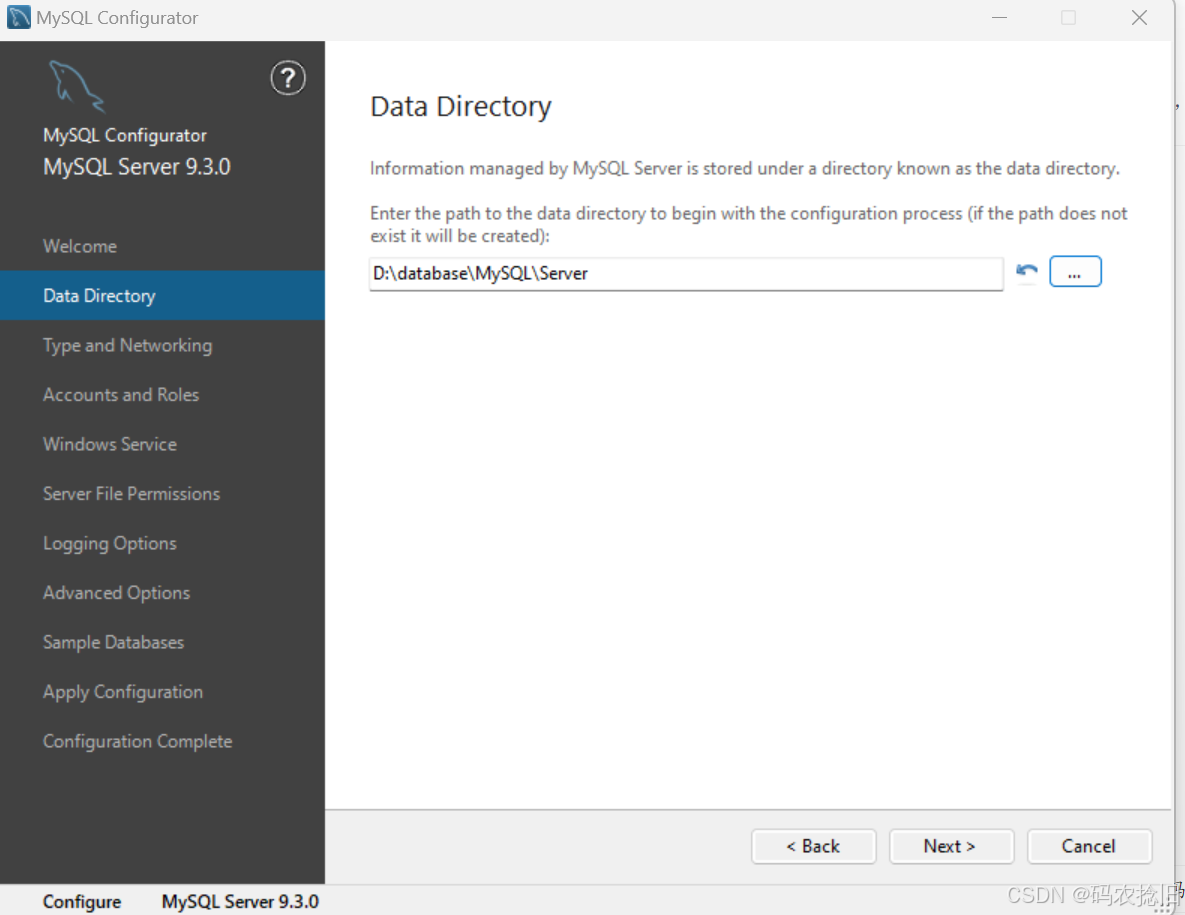Click the 'Configure' status bar text
The width and height of the screenshot is (1185, 915).
click(x=82, y=901)
